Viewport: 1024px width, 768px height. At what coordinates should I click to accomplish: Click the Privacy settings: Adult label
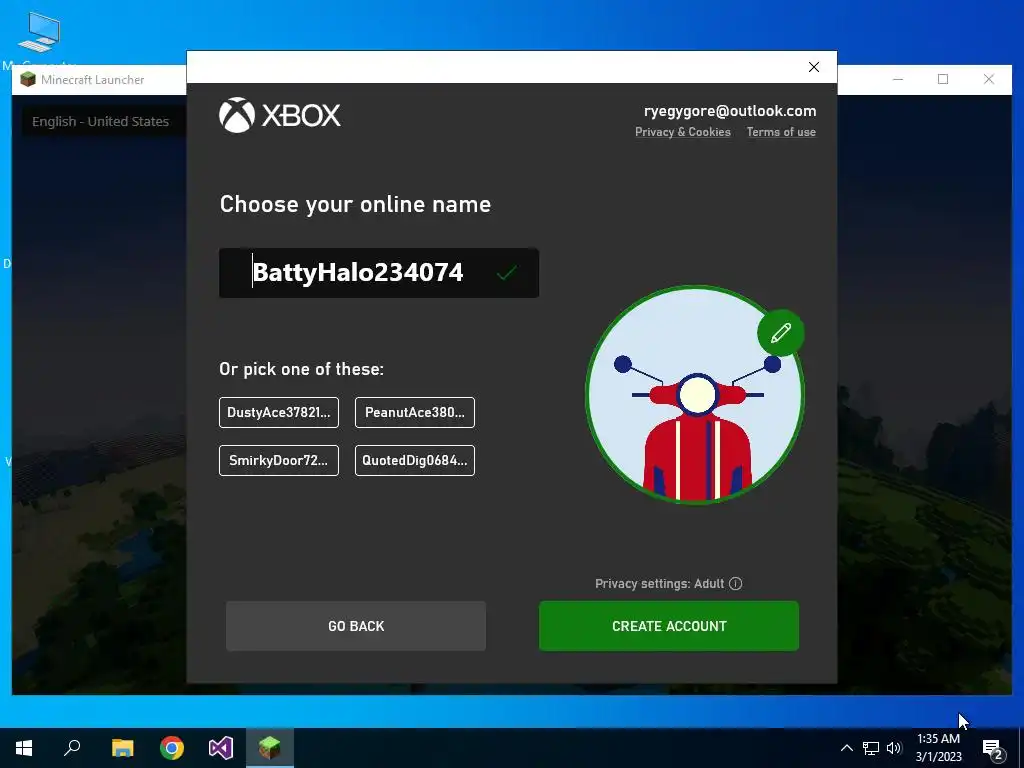point(660,584)
